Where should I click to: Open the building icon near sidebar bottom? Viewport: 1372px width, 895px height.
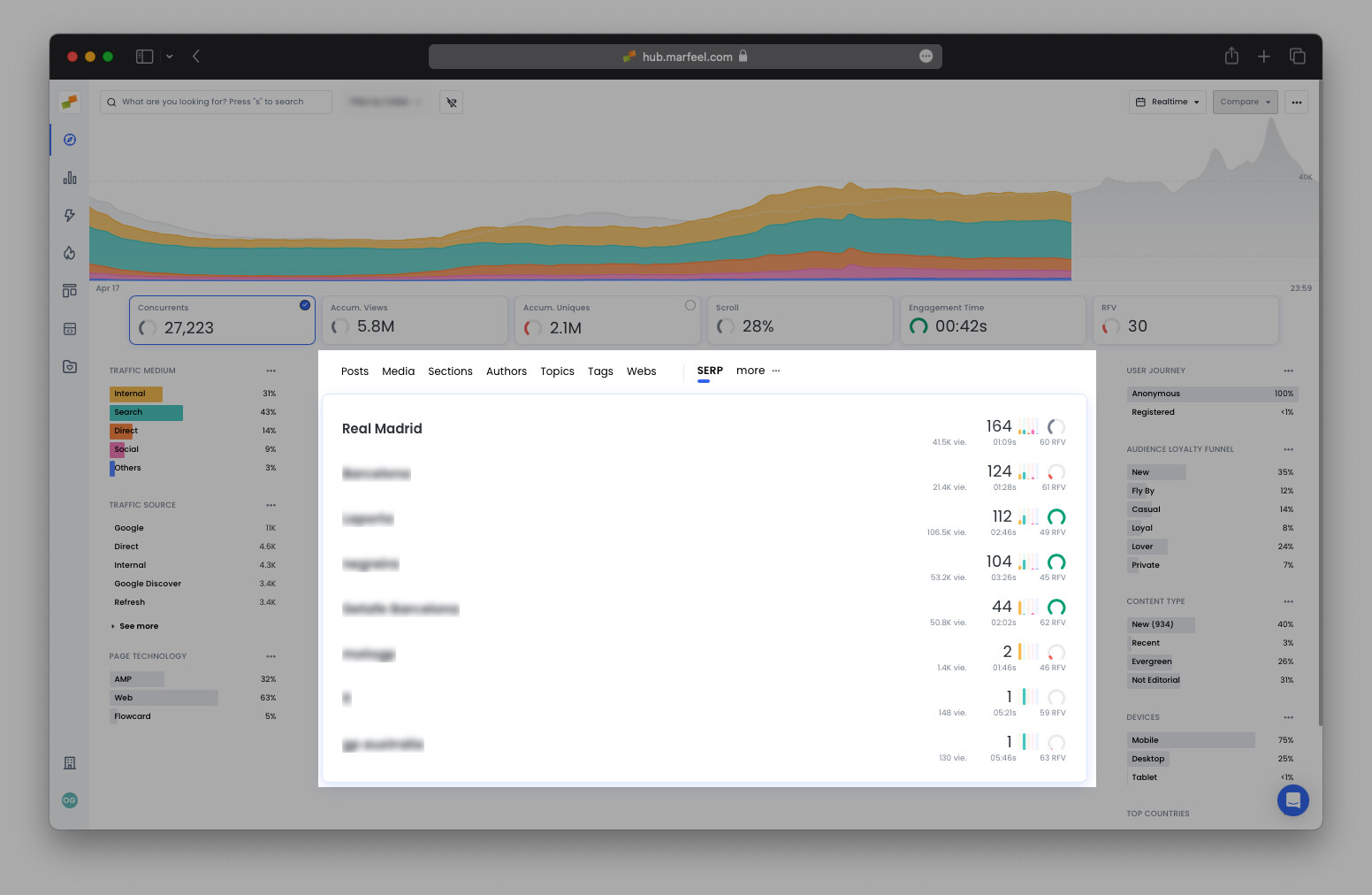(x=69, y=762)
